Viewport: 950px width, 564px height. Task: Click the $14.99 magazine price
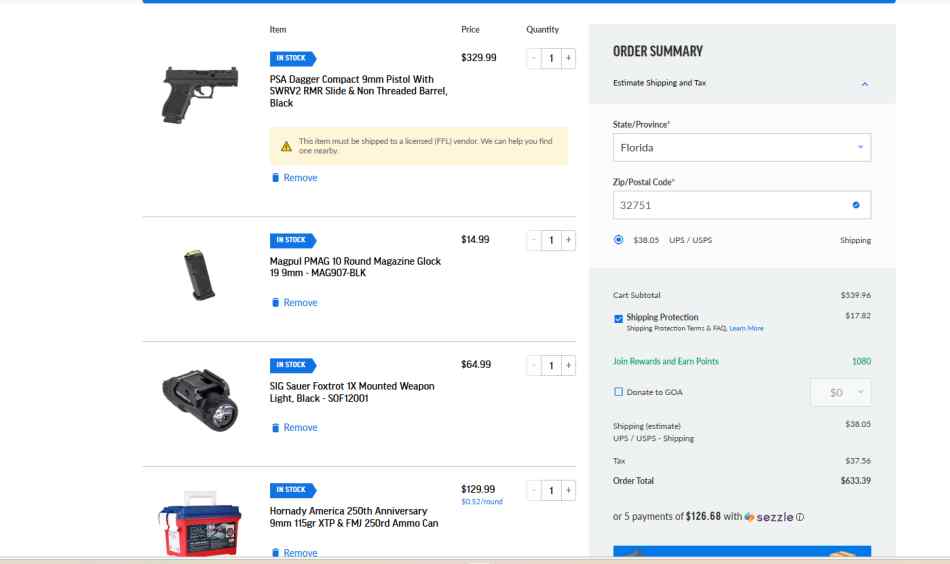pyautogui.click(x=475, y=239)
